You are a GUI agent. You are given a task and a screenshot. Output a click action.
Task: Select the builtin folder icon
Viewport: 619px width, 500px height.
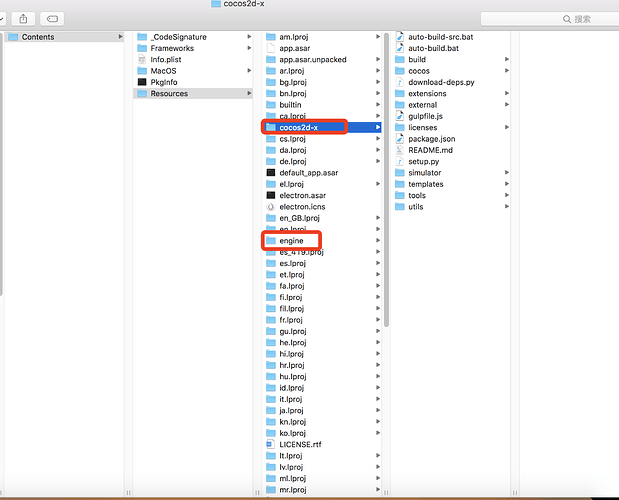click(x=271, y=105)
